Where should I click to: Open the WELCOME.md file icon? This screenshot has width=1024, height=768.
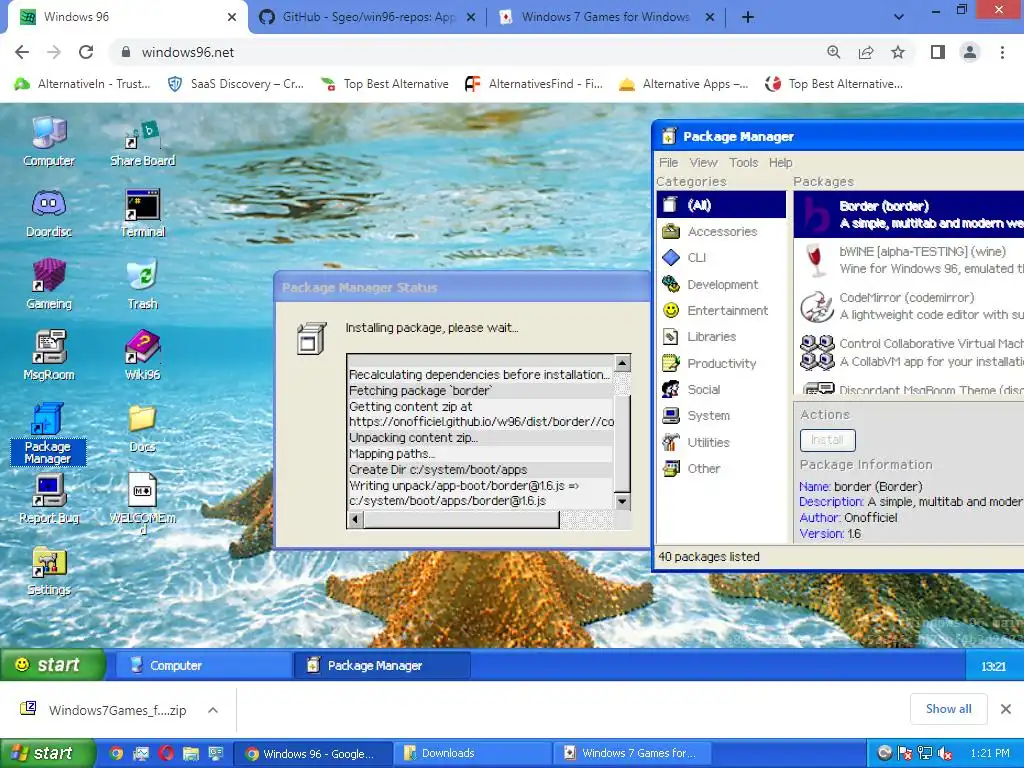pyautogui.click(x=142, y=503)
